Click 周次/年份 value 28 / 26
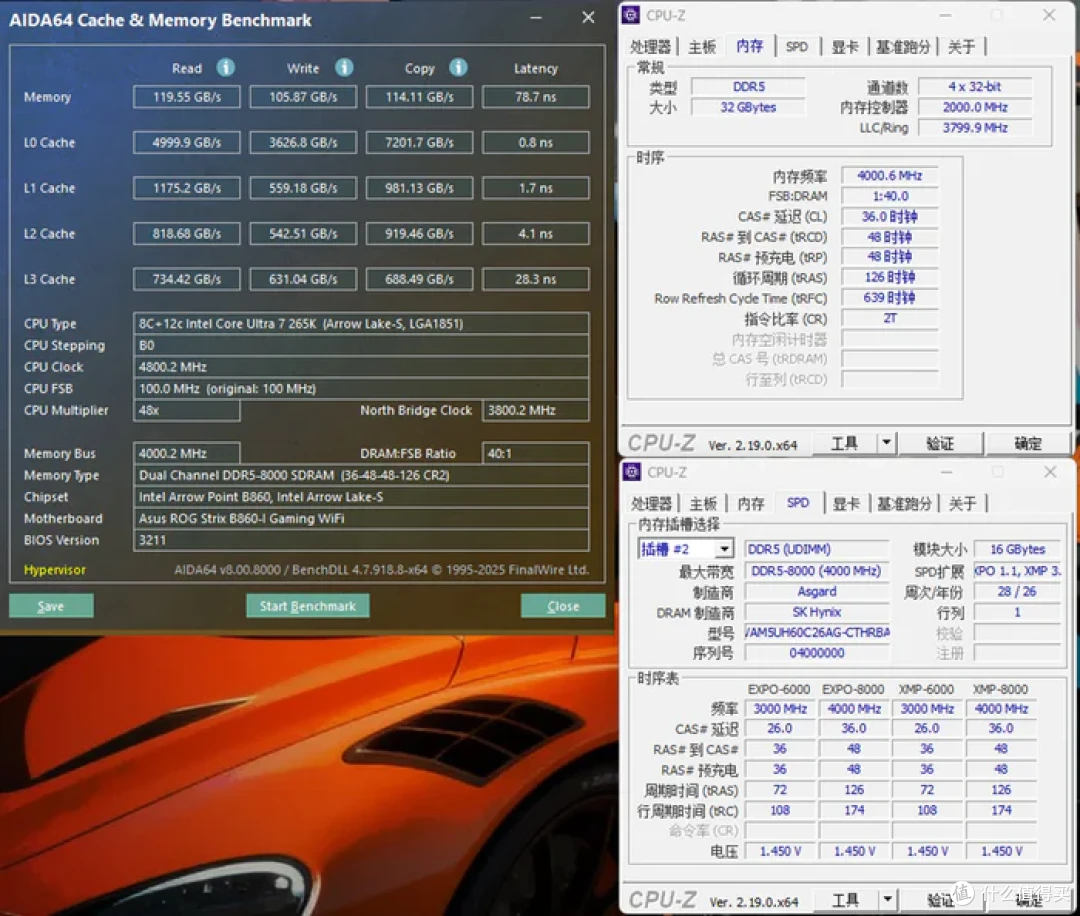The height and width of the screenshot is (916, 1080). point(1018,592)
